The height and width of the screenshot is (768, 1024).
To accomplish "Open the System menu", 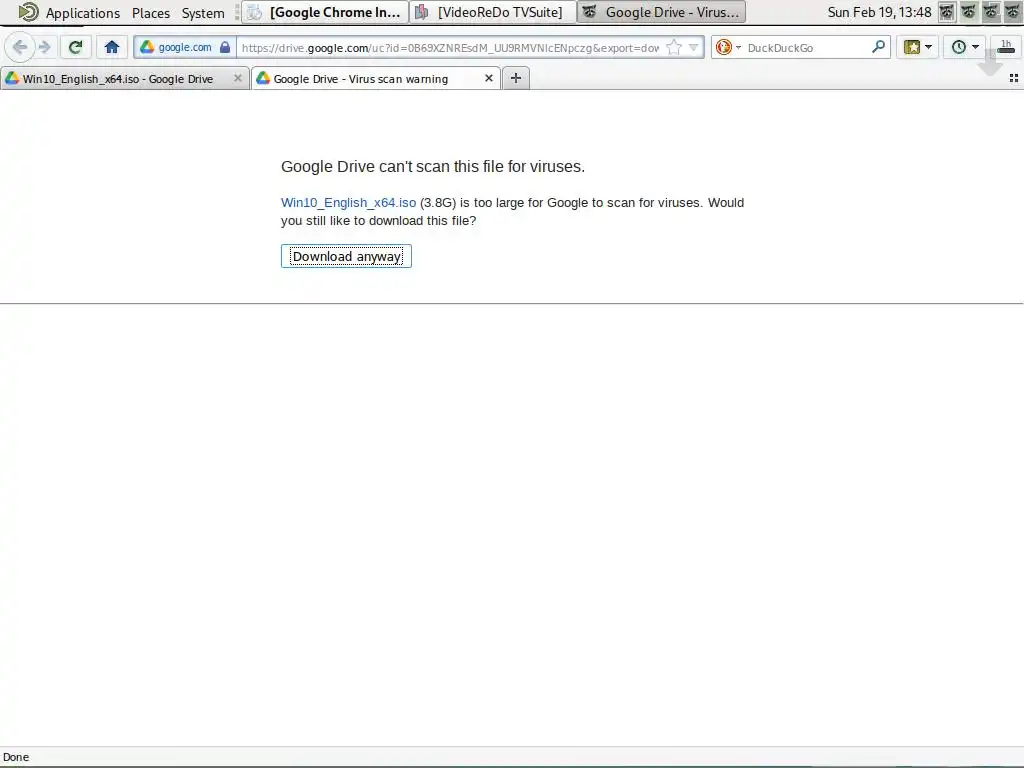I will 203,12.
